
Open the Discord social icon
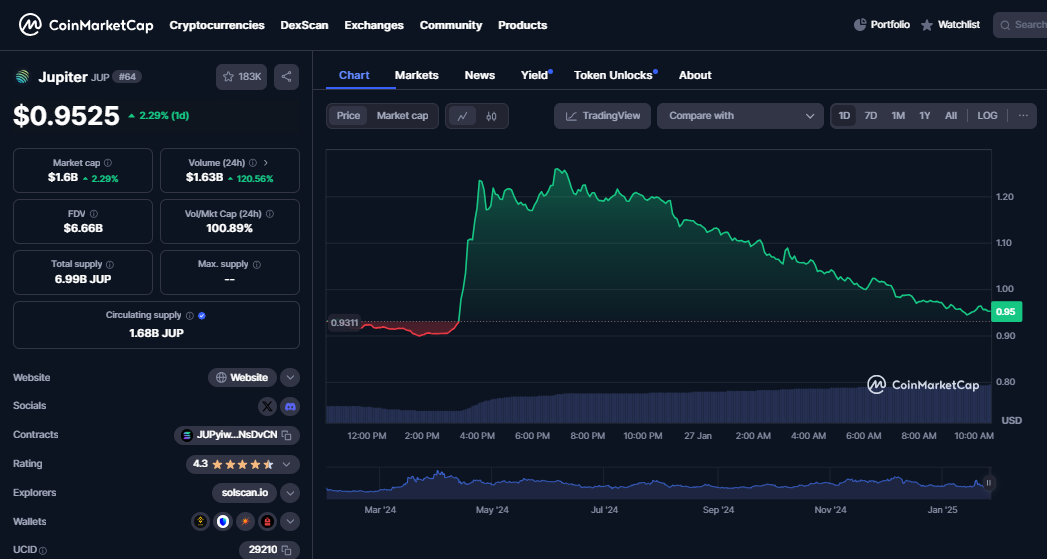[290, 406]
